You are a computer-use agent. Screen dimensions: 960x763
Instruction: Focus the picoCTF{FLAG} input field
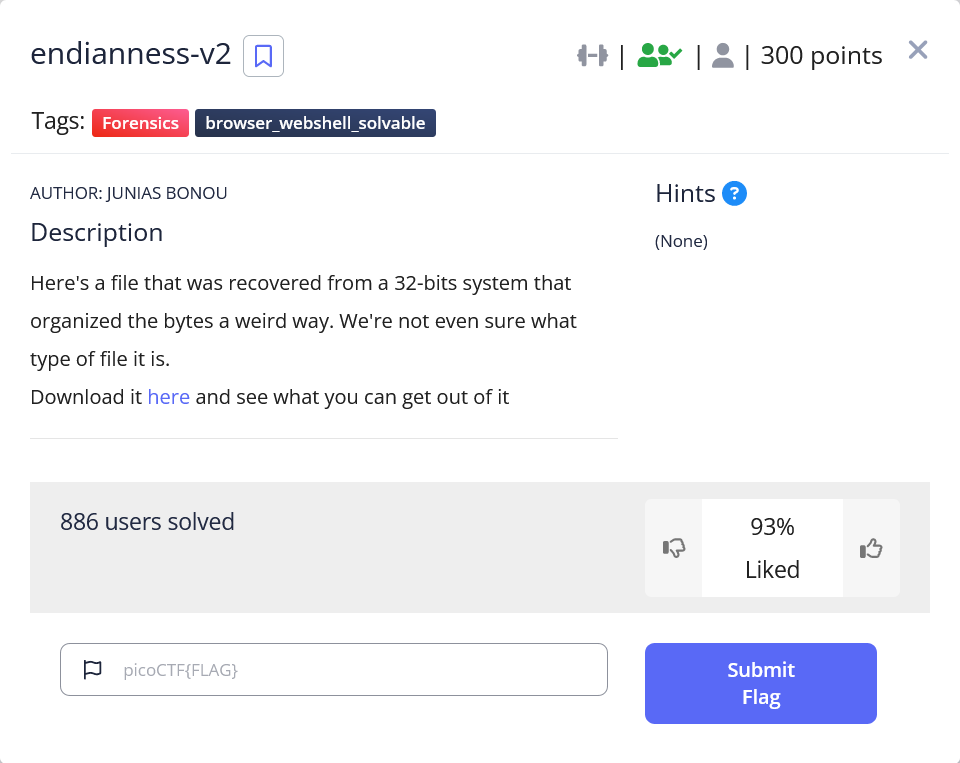[x=334, y=669]
